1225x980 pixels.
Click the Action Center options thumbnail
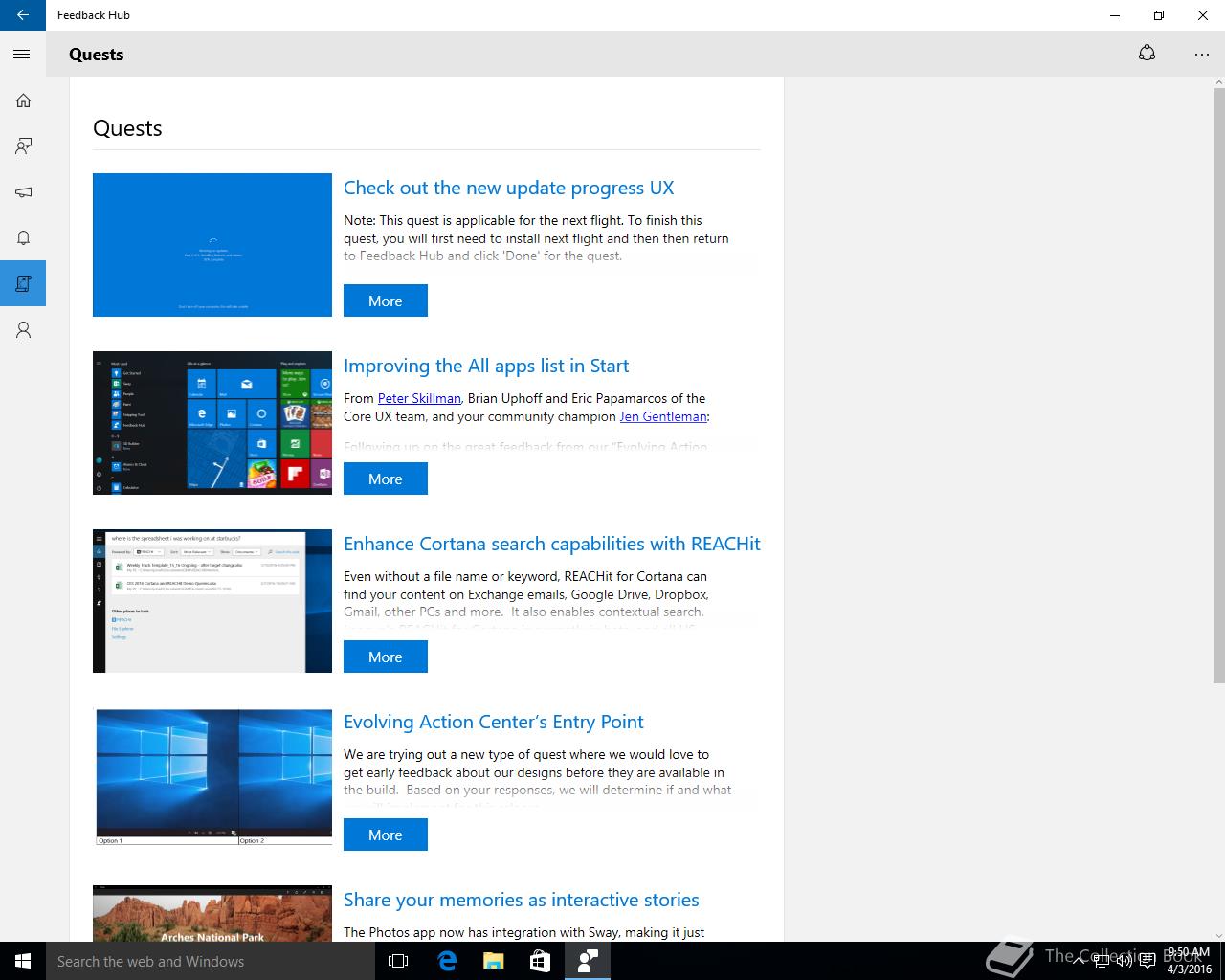[x=212, y=779]
